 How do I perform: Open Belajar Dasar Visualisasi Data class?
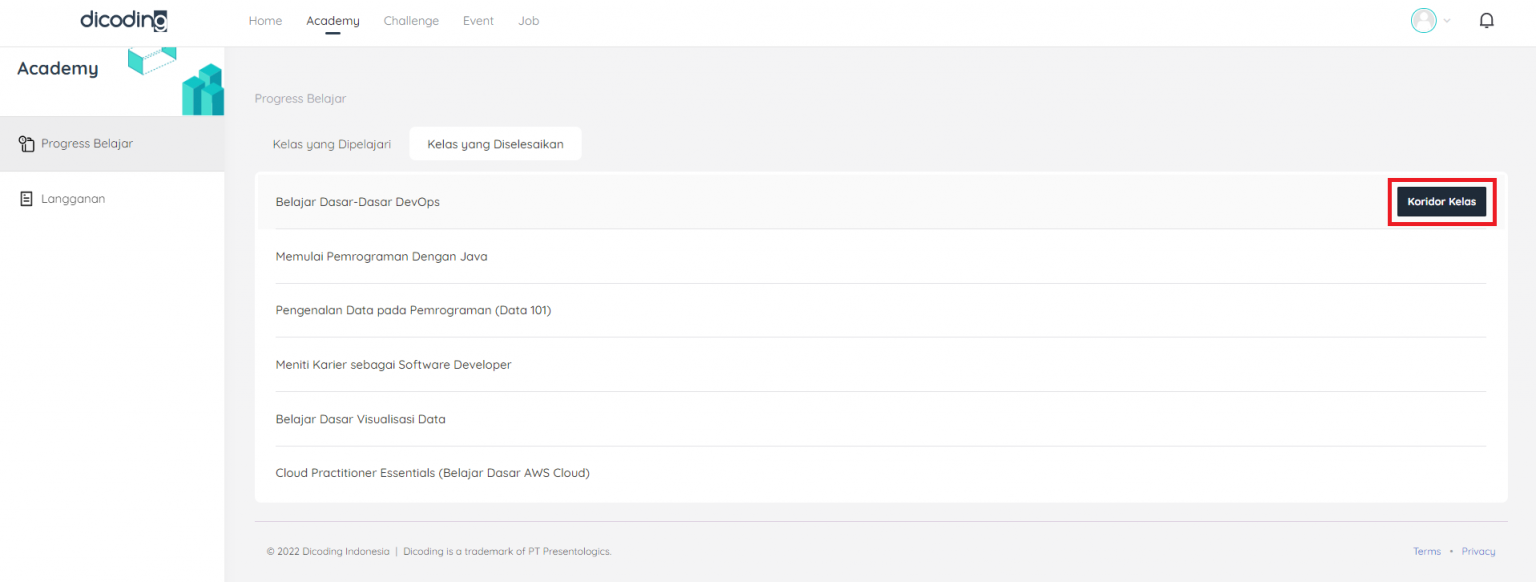coord(360,419)
